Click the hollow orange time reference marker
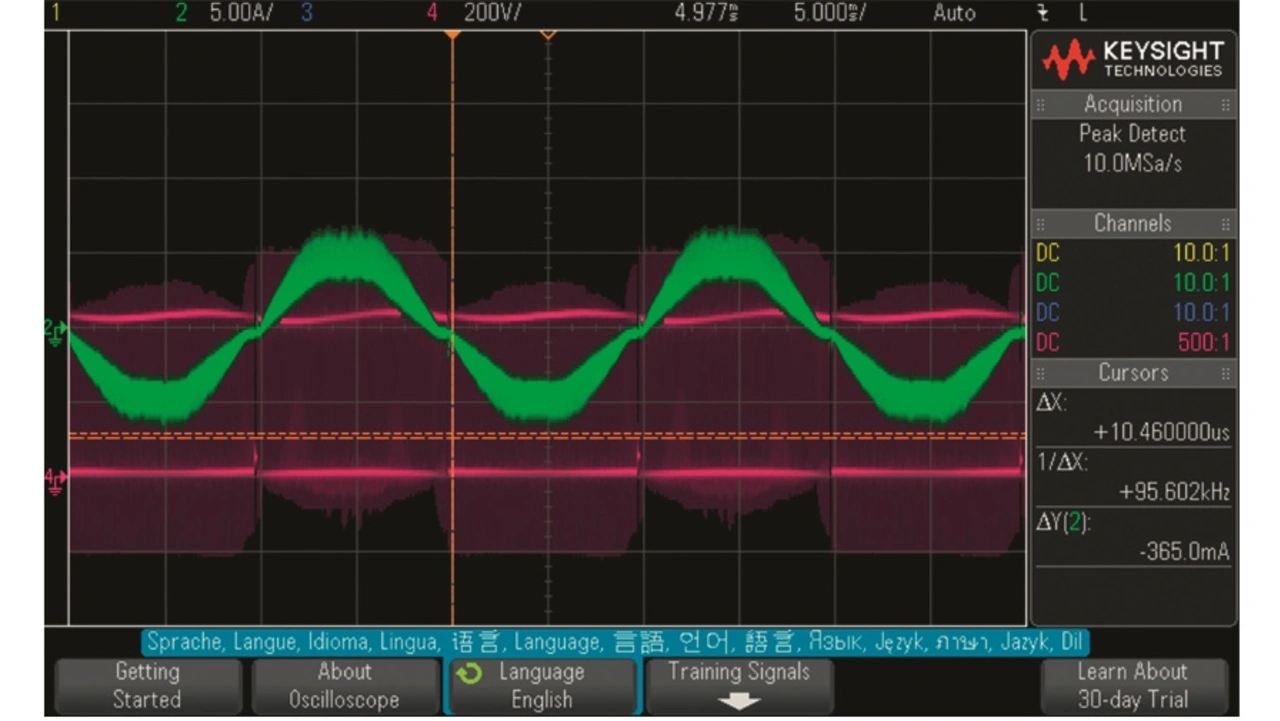Screen dimensions: 1280x721 pyautogui.click(x=548, y=35)
